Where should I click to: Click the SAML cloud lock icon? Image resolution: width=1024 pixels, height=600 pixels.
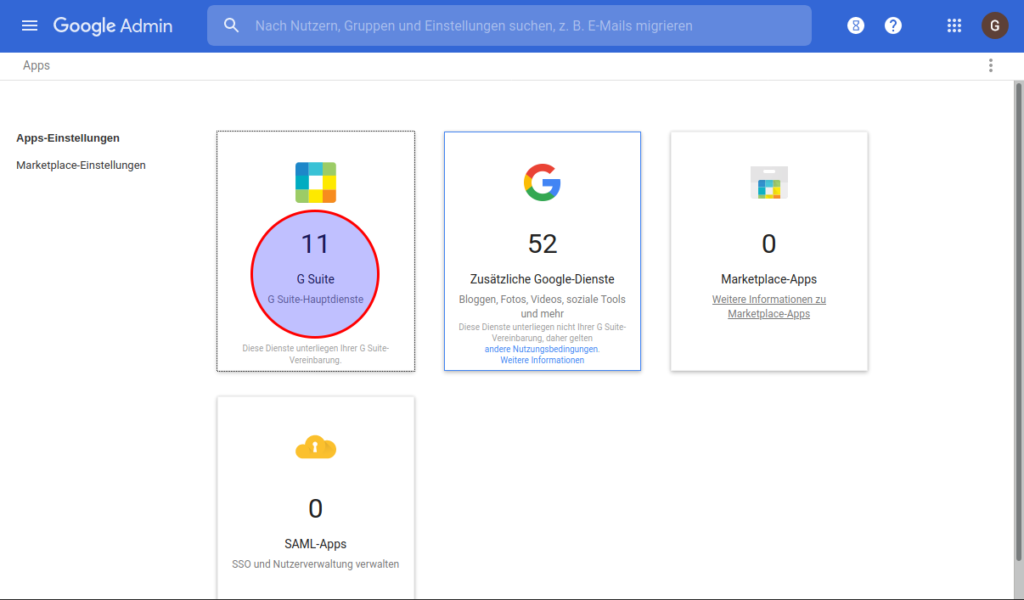[x=315, y=447]
